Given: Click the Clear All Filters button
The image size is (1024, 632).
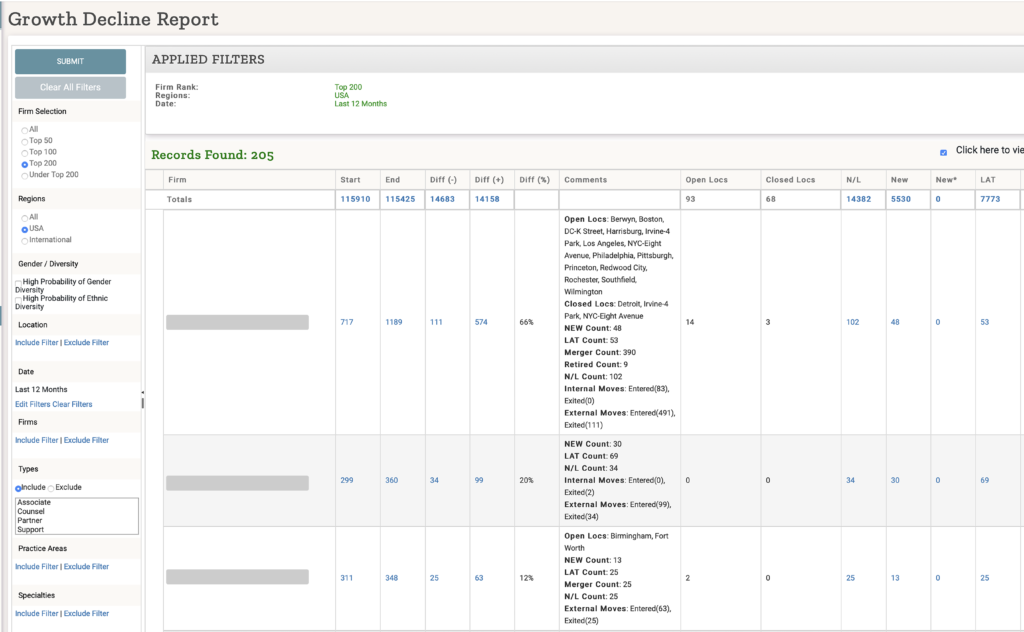Looking at the screenshot, I should (71, 87).
